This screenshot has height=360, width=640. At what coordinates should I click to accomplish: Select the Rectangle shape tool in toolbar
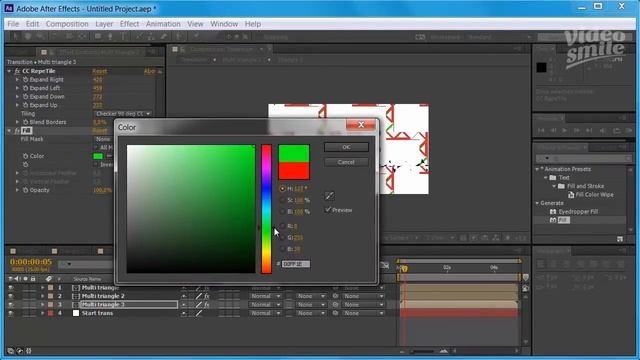[98, 37]
